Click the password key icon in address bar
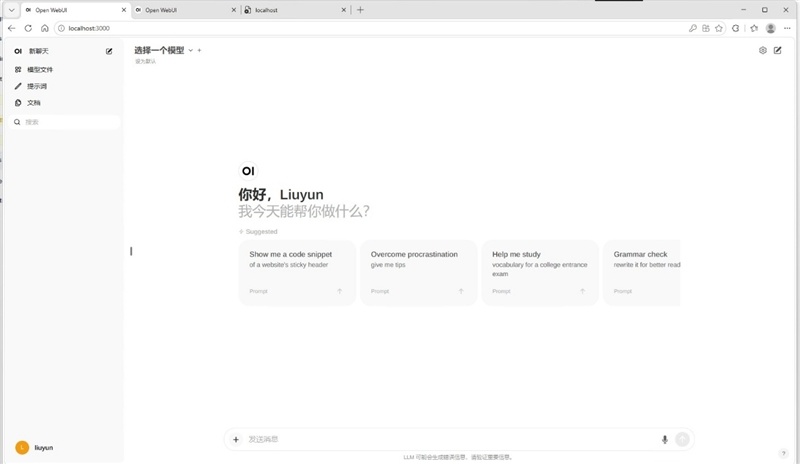The image size is (800, 464). pyautogui.click(x=692, y=28)
